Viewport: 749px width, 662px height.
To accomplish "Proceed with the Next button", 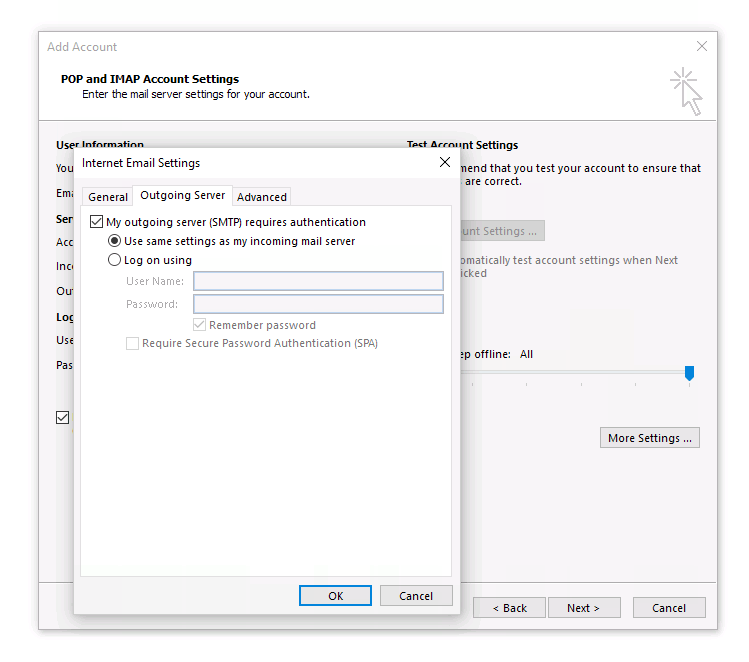I will (x=584, y=608).
